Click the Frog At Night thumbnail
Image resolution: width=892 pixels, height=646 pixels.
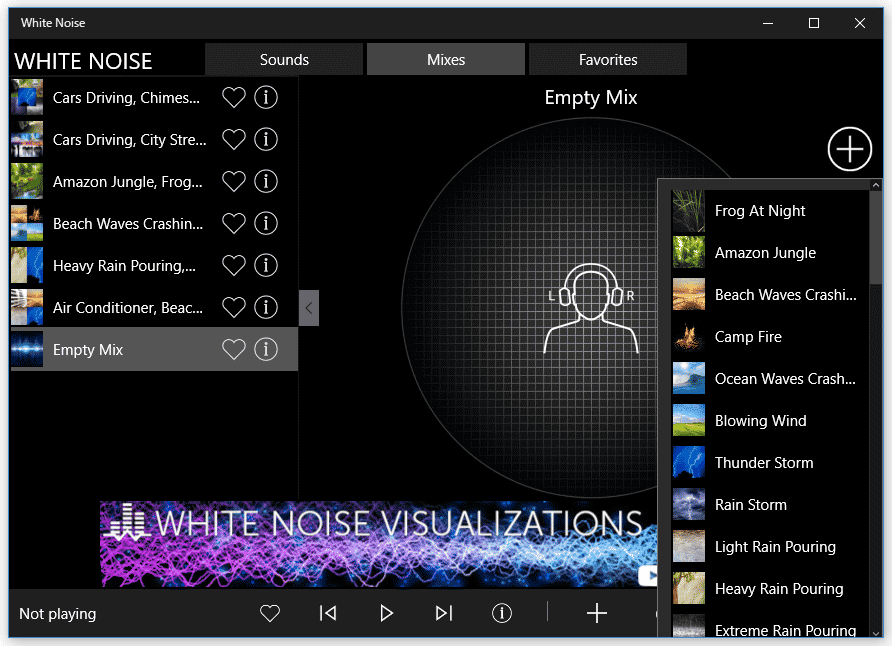pyautogui.click(x=688, y=211)
